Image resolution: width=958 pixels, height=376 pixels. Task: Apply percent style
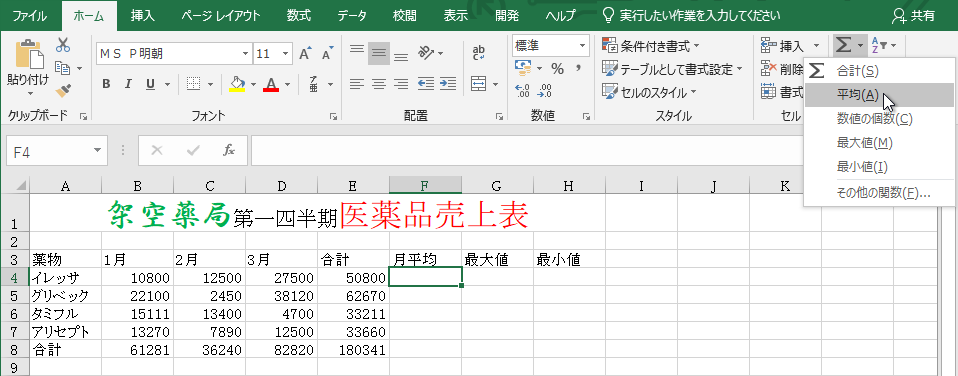click(557, 68)
